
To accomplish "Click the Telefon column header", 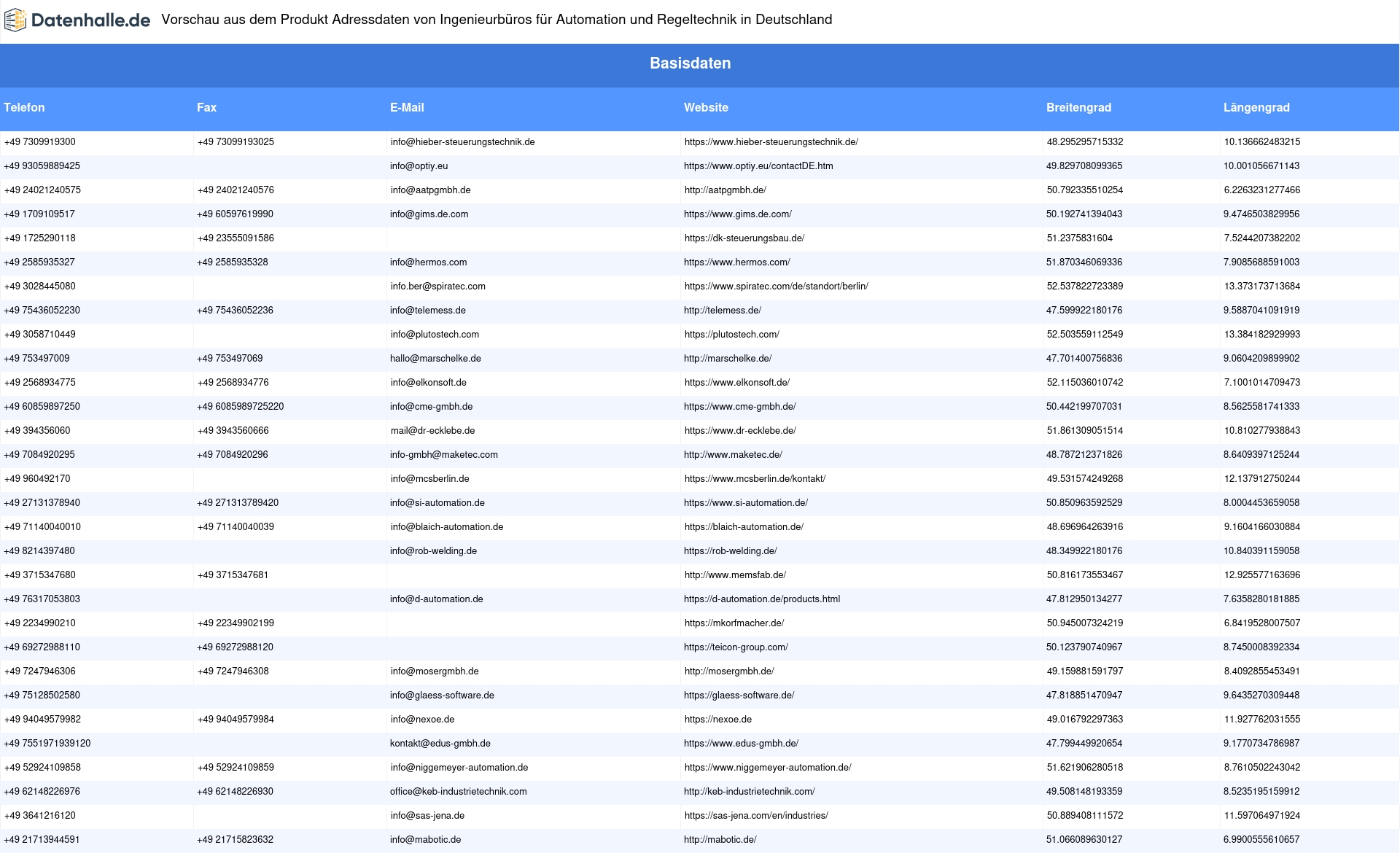I will pos(24,108).
